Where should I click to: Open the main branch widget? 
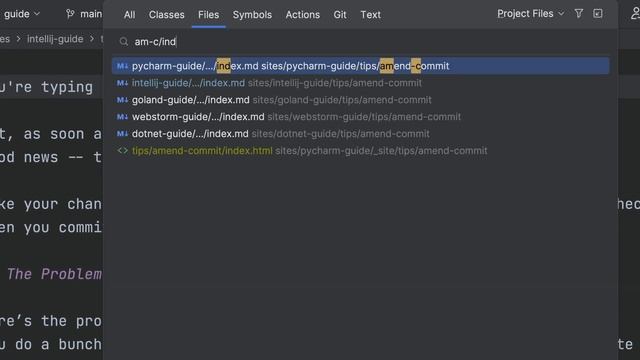pos(84,14)
